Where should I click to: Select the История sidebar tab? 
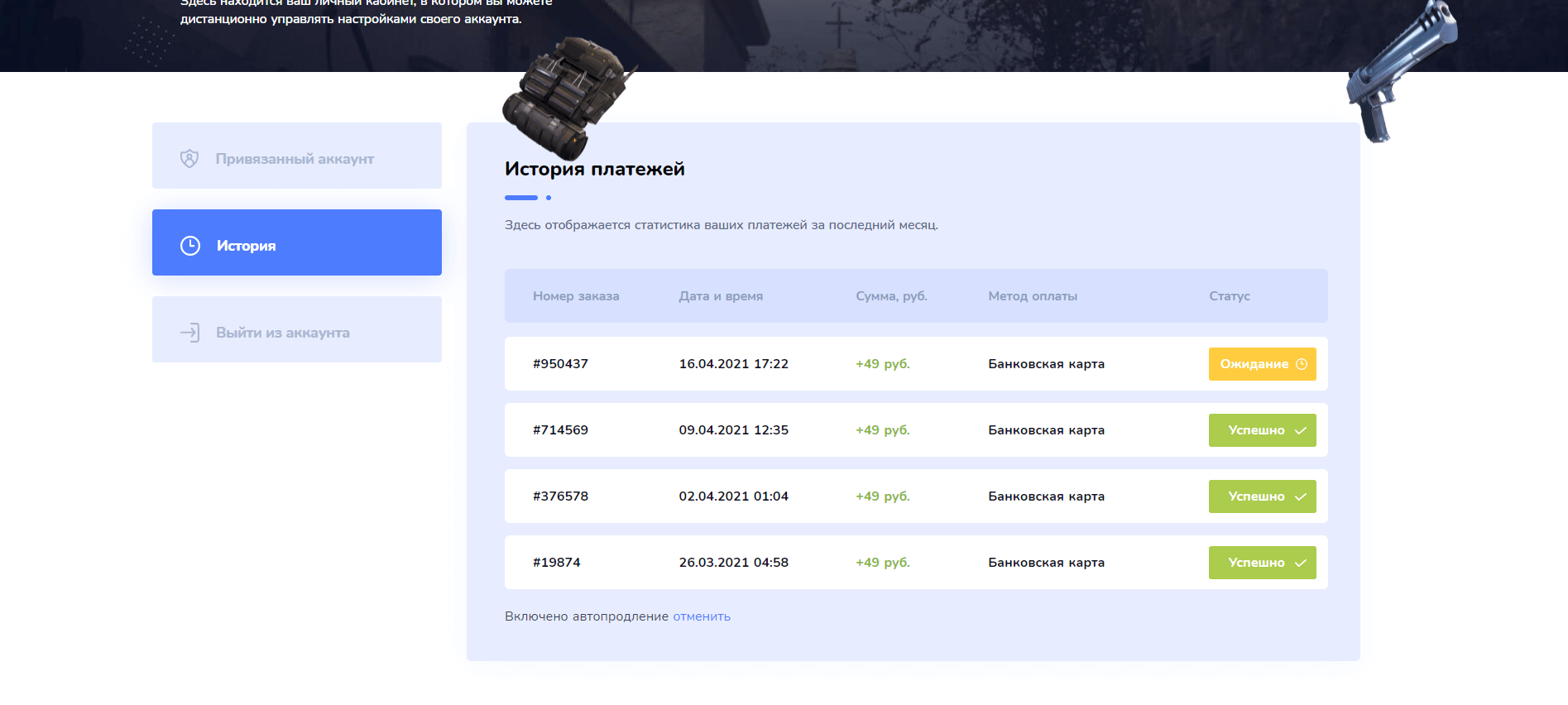[x=296, y=242]
